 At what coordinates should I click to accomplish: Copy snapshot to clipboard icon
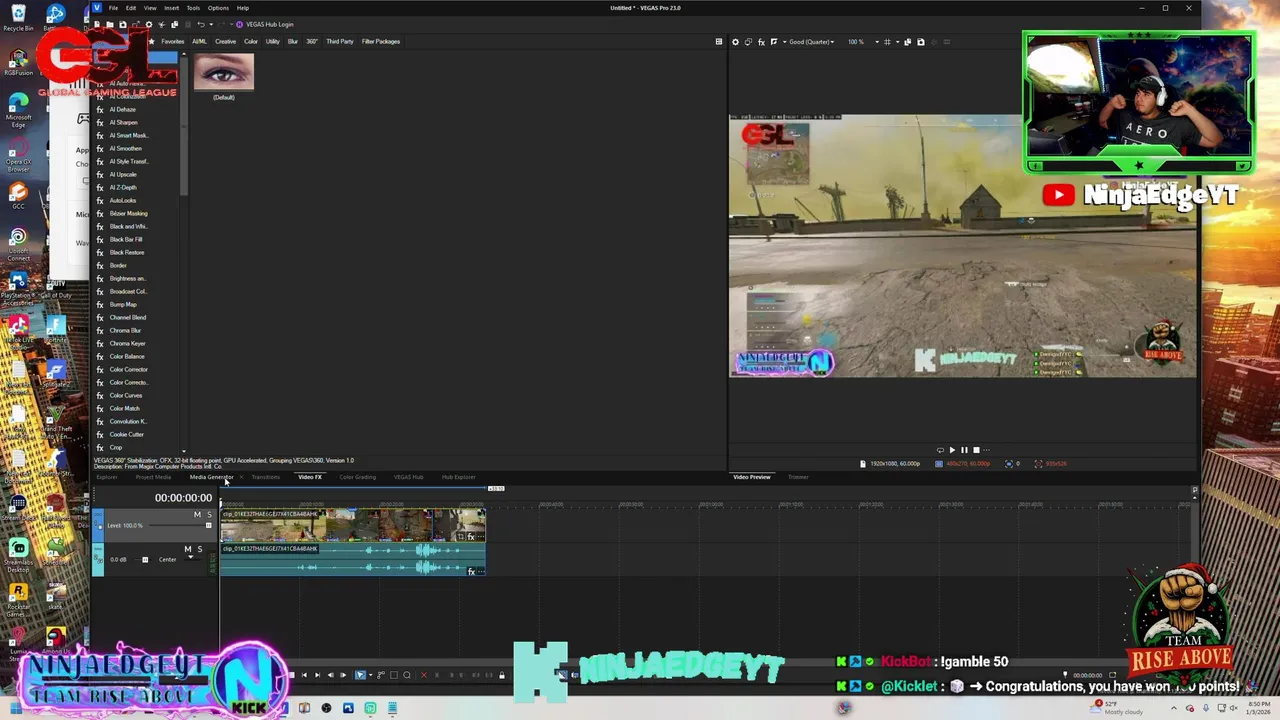907,42
